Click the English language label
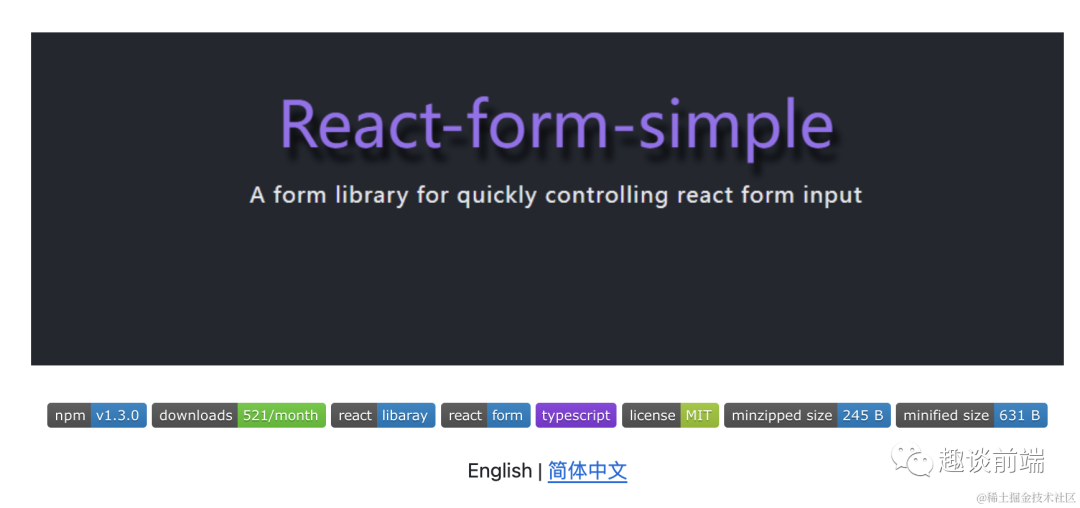The height and width of the screenshot is (508, 1080). [x=499, y=471]
